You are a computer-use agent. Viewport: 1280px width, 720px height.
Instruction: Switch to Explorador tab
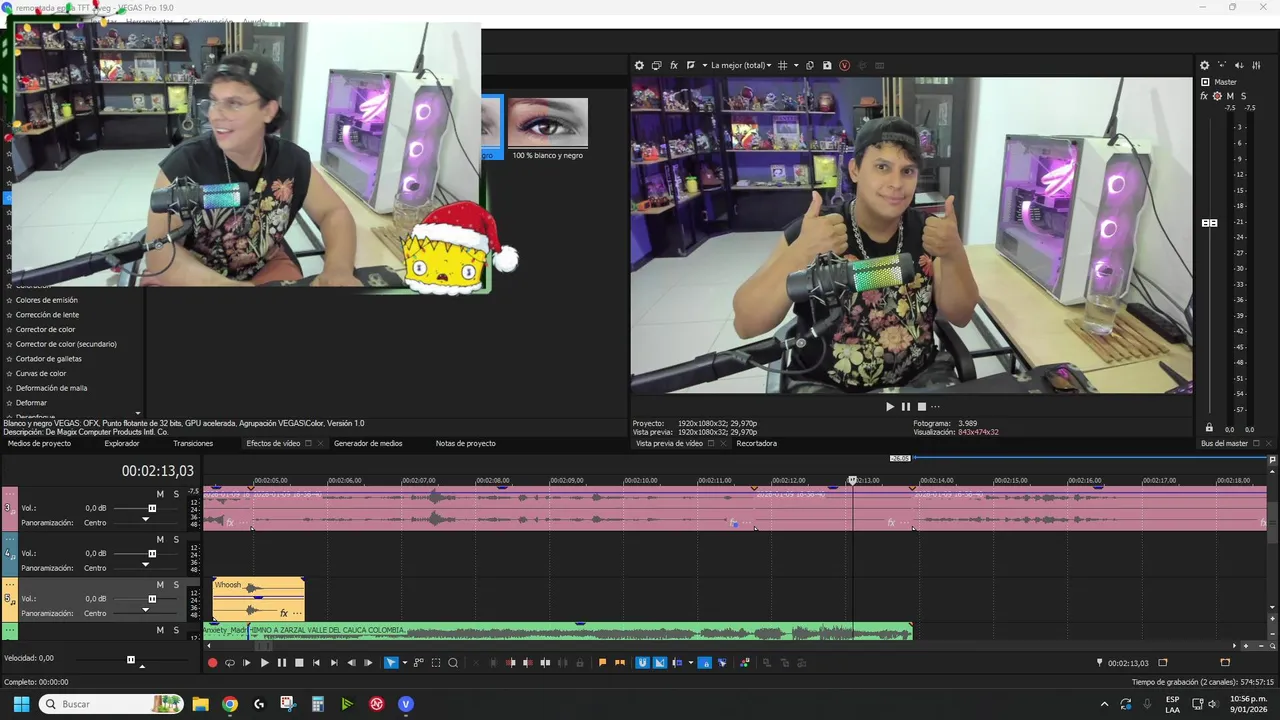[122, 443]
